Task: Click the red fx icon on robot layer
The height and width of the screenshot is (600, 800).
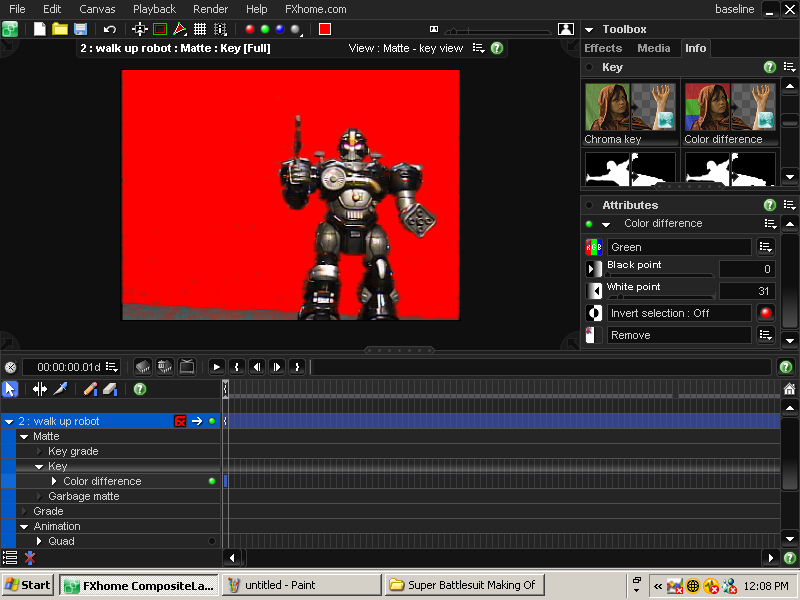Action: tap(180, 421)
